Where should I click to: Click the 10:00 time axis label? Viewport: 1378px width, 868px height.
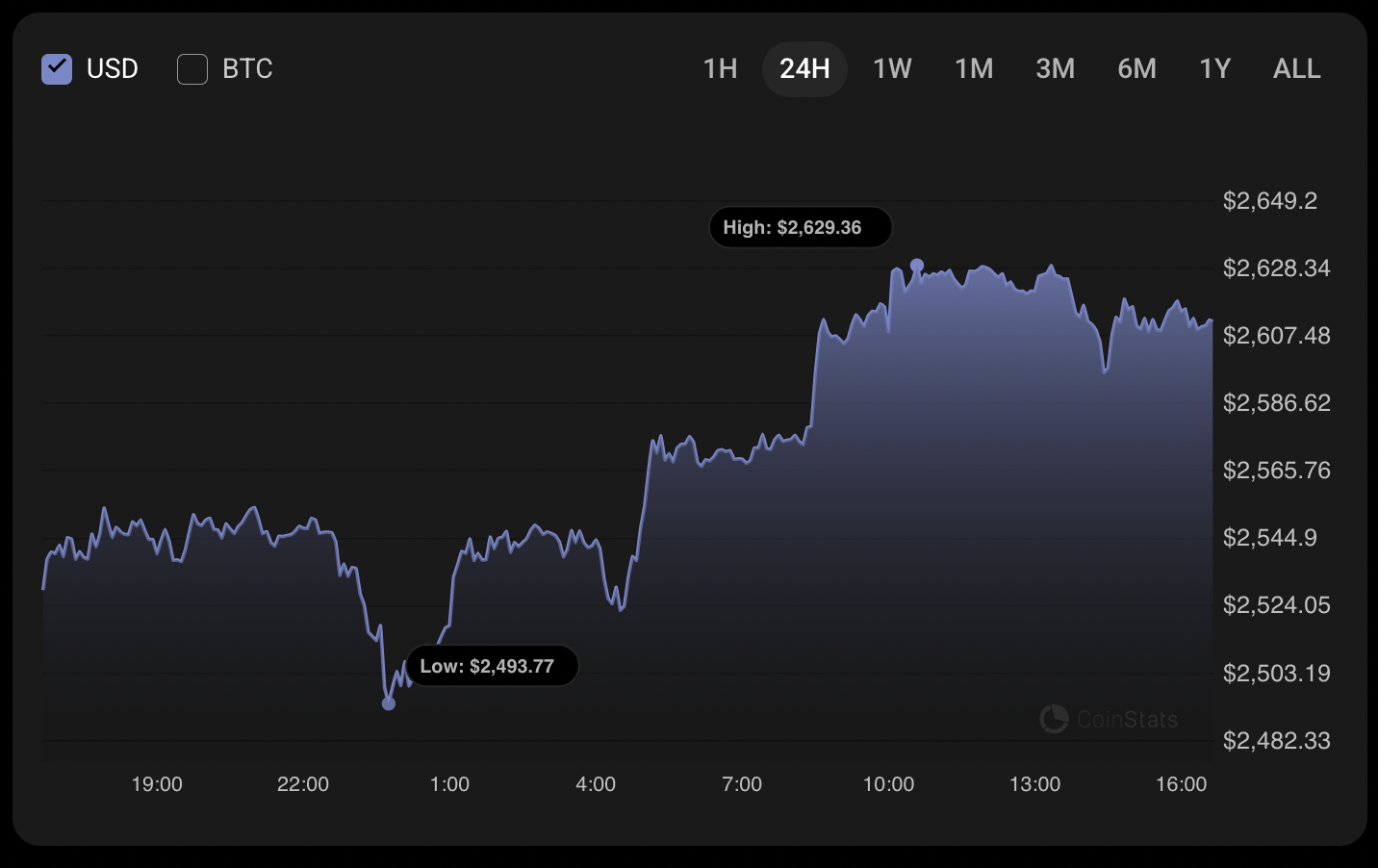click(x=889, y=784)
